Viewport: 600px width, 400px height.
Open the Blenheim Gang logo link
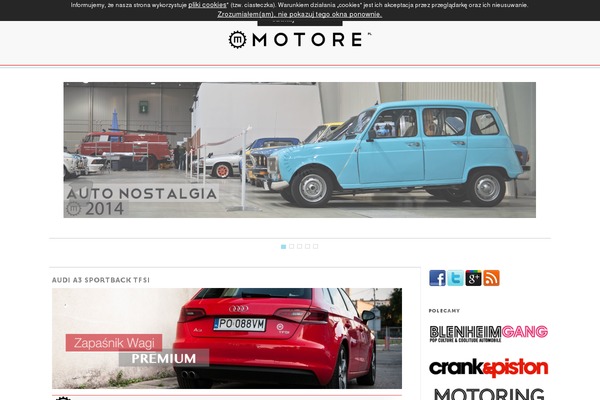pos(489,333)
